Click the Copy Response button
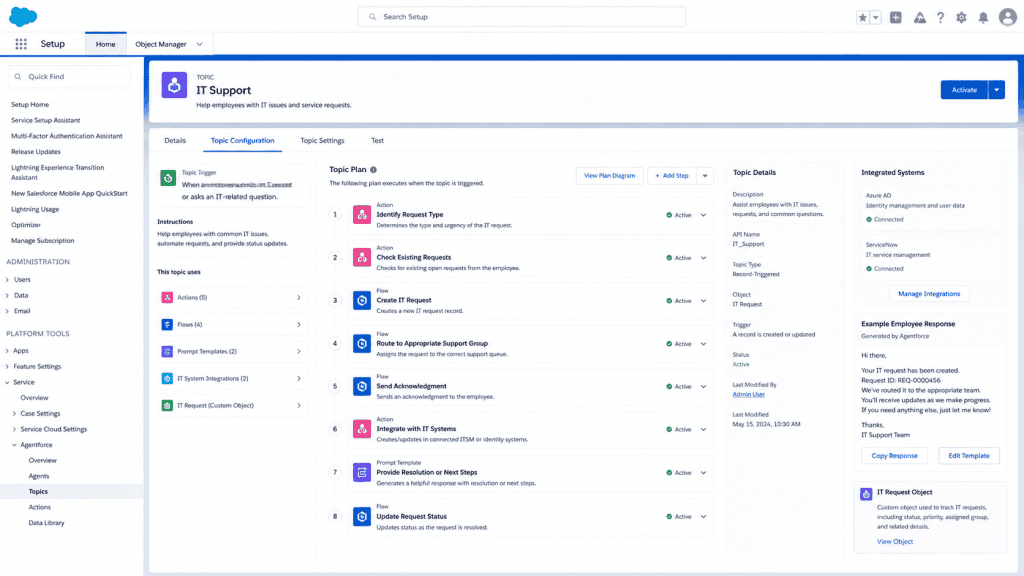The height and width of the screenshot is (576, 1024). 894,456
